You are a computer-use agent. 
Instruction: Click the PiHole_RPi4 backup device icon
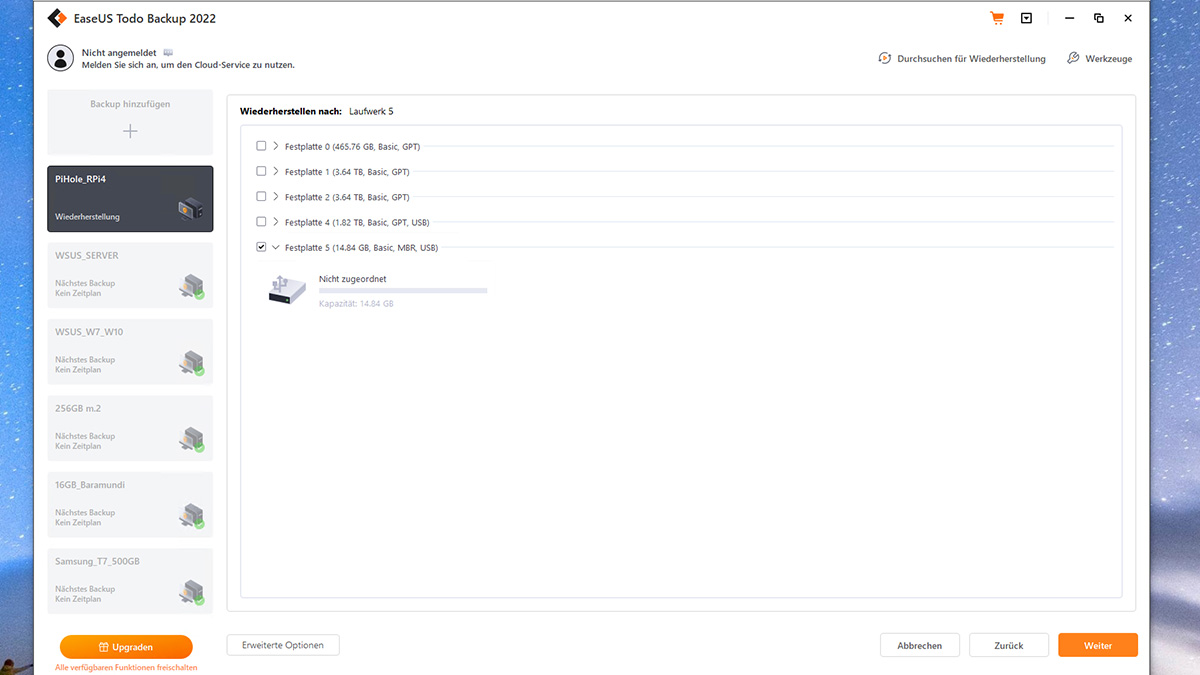(x=191, y=210)
